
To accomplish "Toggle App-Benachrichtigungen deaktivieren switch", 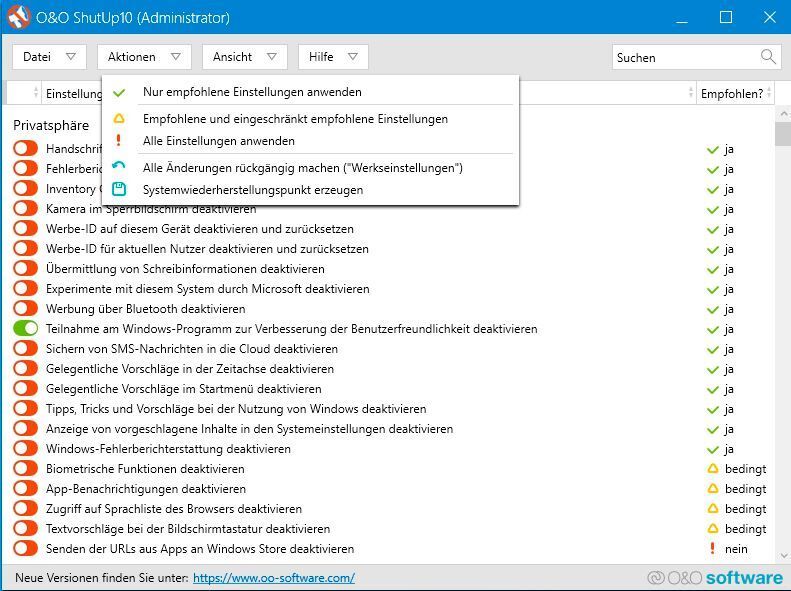I will [26, 489].
